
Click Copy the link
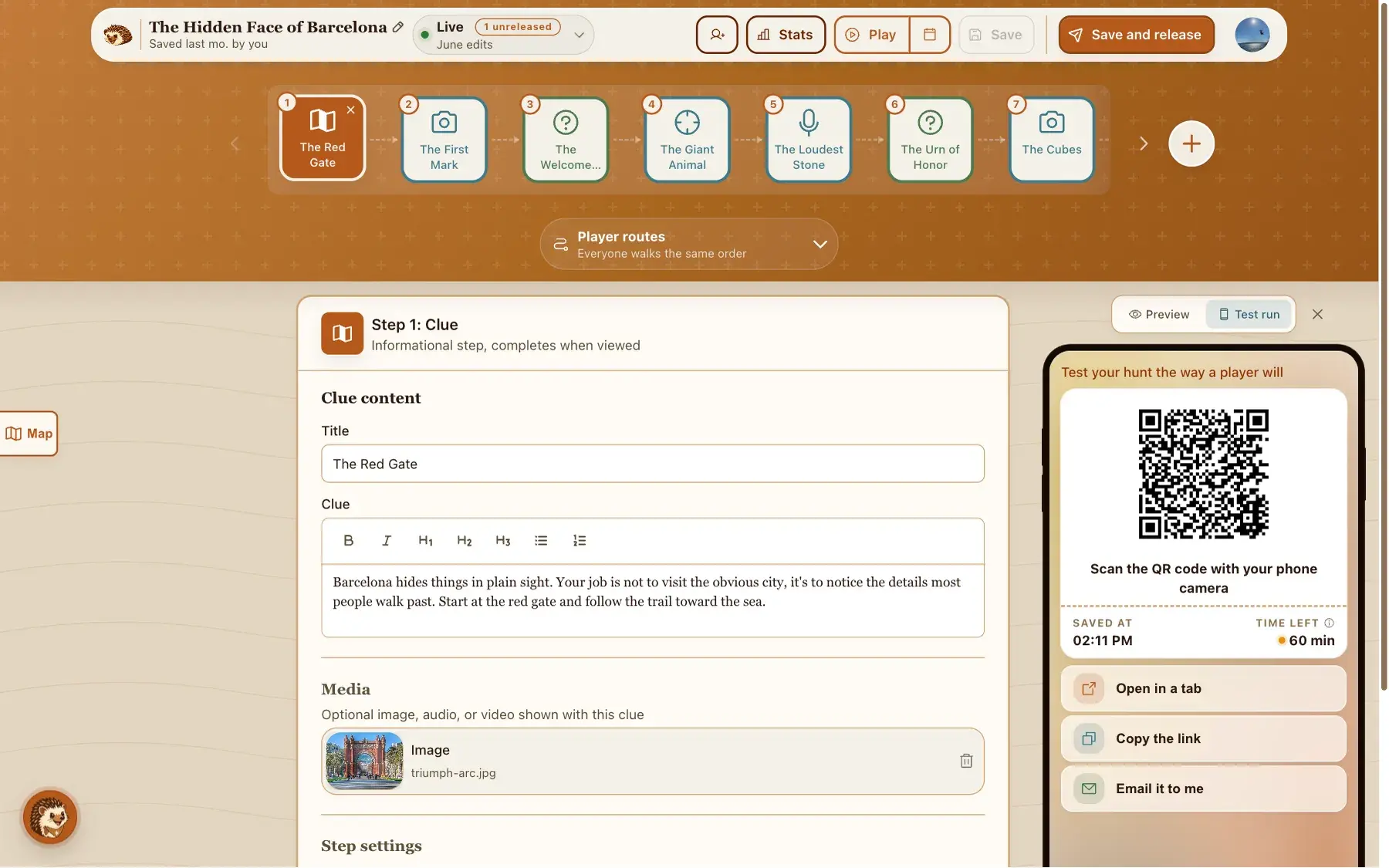[1203, 738]
